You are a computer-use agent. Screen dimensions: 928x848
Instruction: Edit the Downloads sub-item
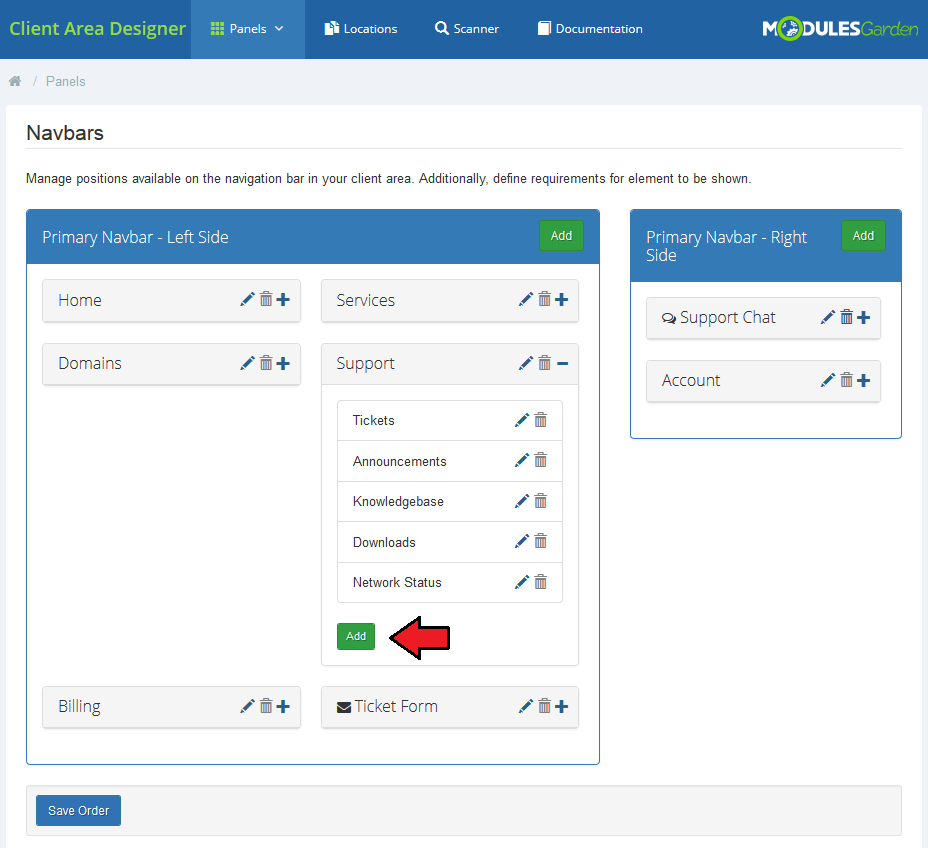point(522,541)
